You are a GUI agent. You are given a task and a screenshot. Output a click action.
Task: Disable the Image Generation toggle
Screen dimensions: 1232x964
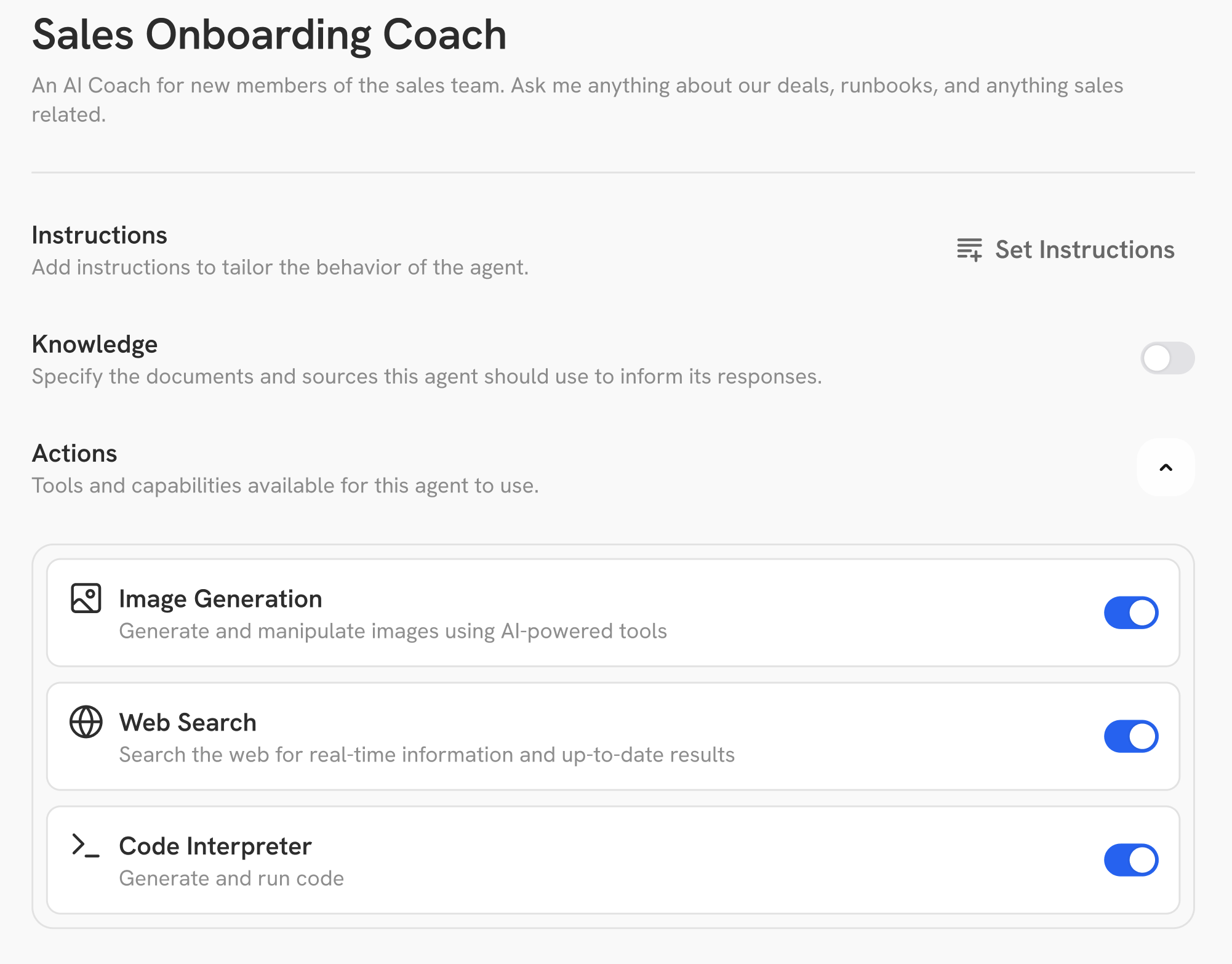(x=1130, y=613)
